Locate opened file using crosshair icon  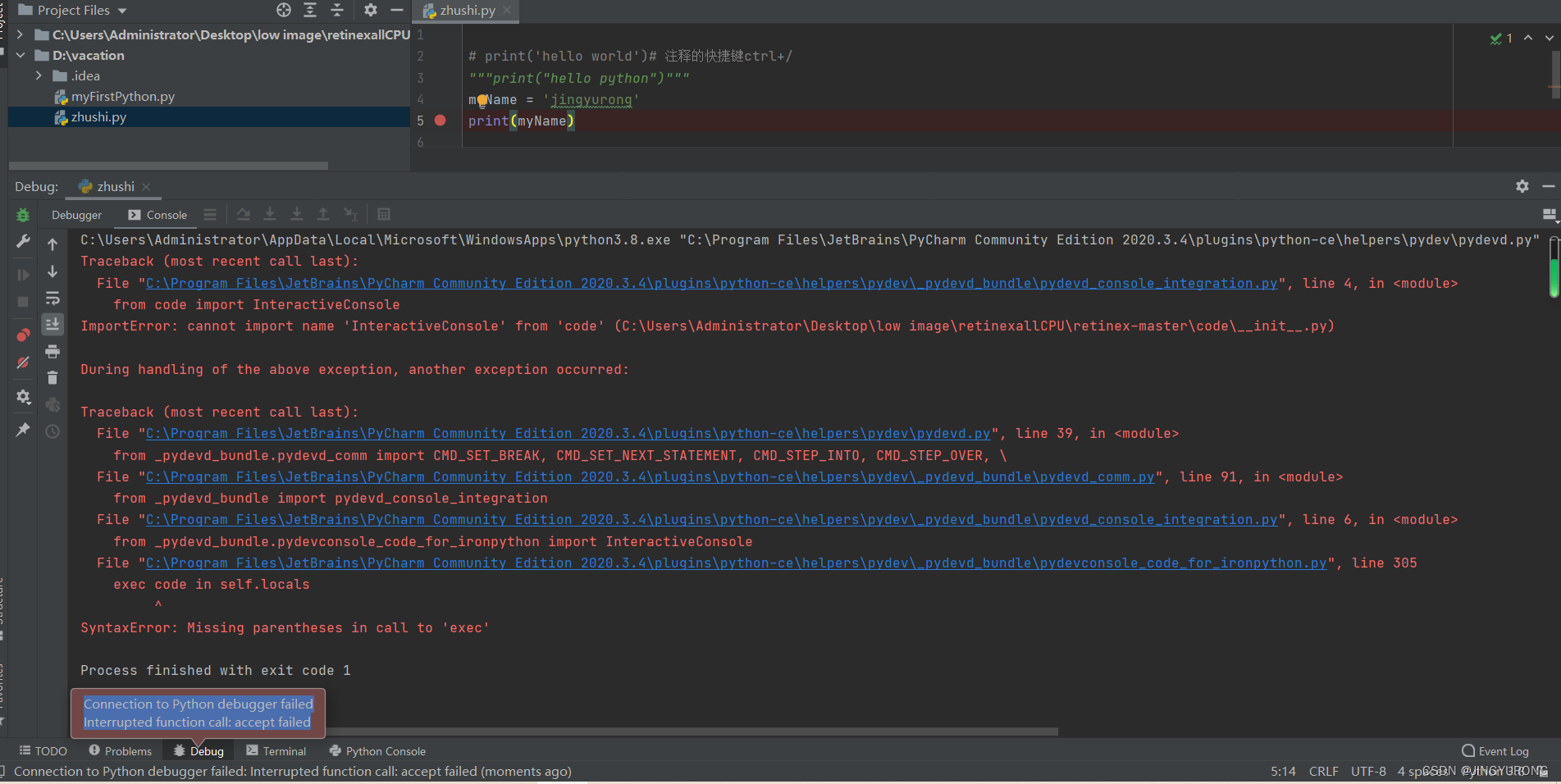(283, 10)
